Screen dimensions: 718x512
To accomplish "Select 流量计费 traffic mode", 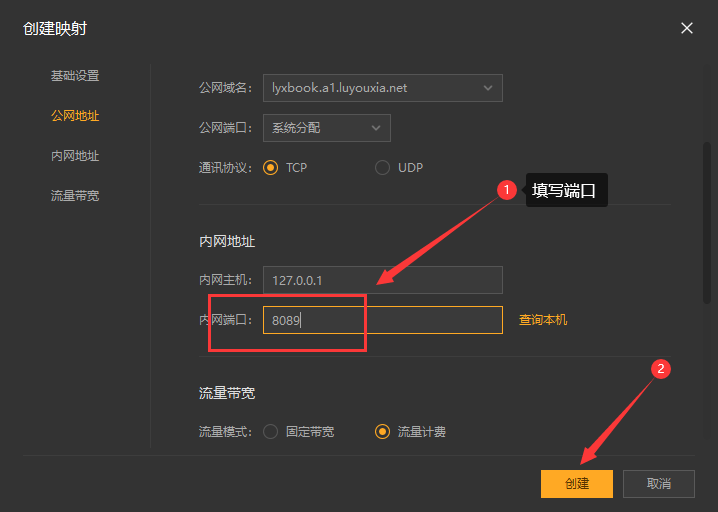I will pyautogui.click(x=382, y=431).
